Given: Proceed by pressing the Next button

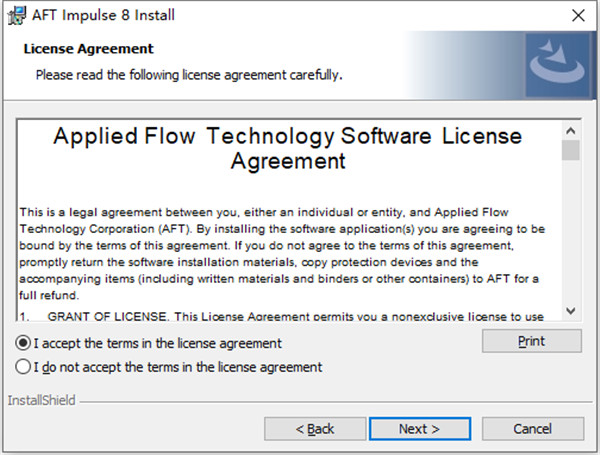Looking at the screenshot, I should click(x=419, y=428).
